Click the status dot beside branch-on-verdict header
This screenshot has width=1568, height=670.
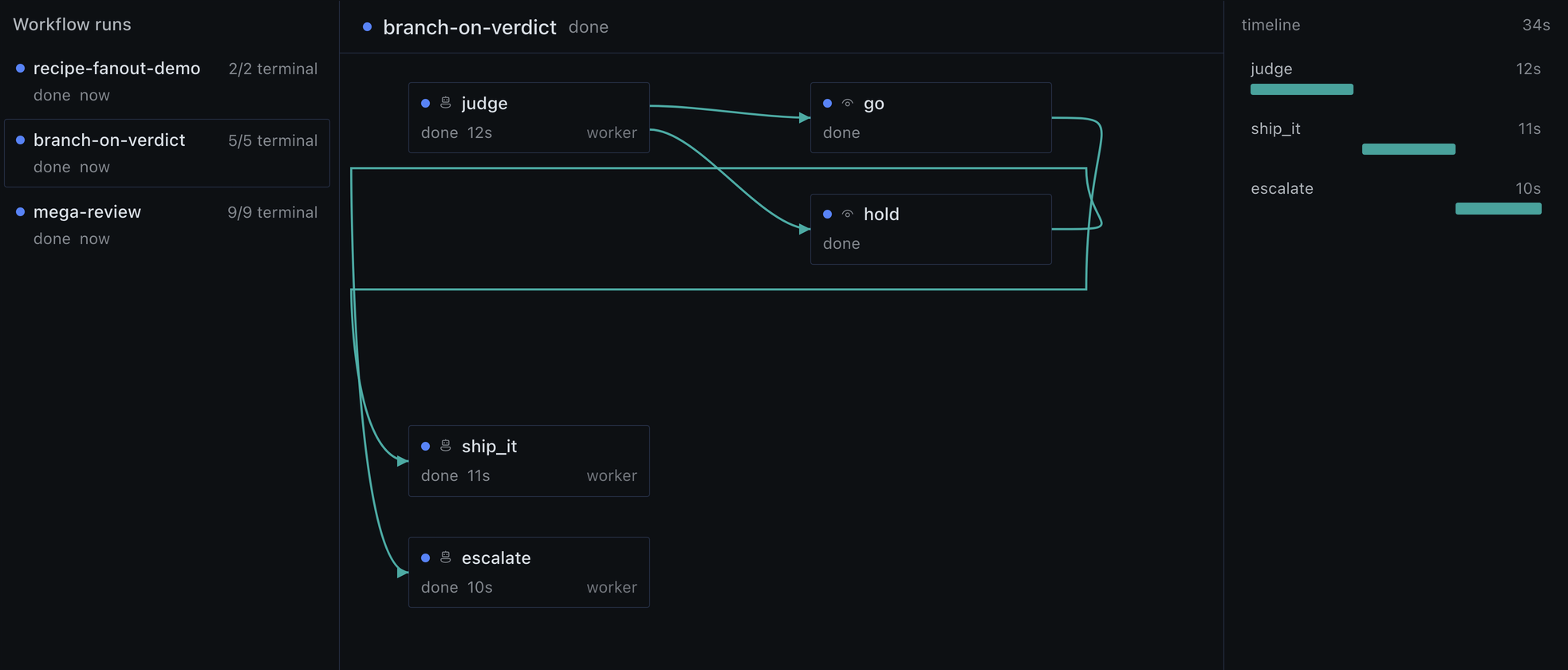click(367, 27)
